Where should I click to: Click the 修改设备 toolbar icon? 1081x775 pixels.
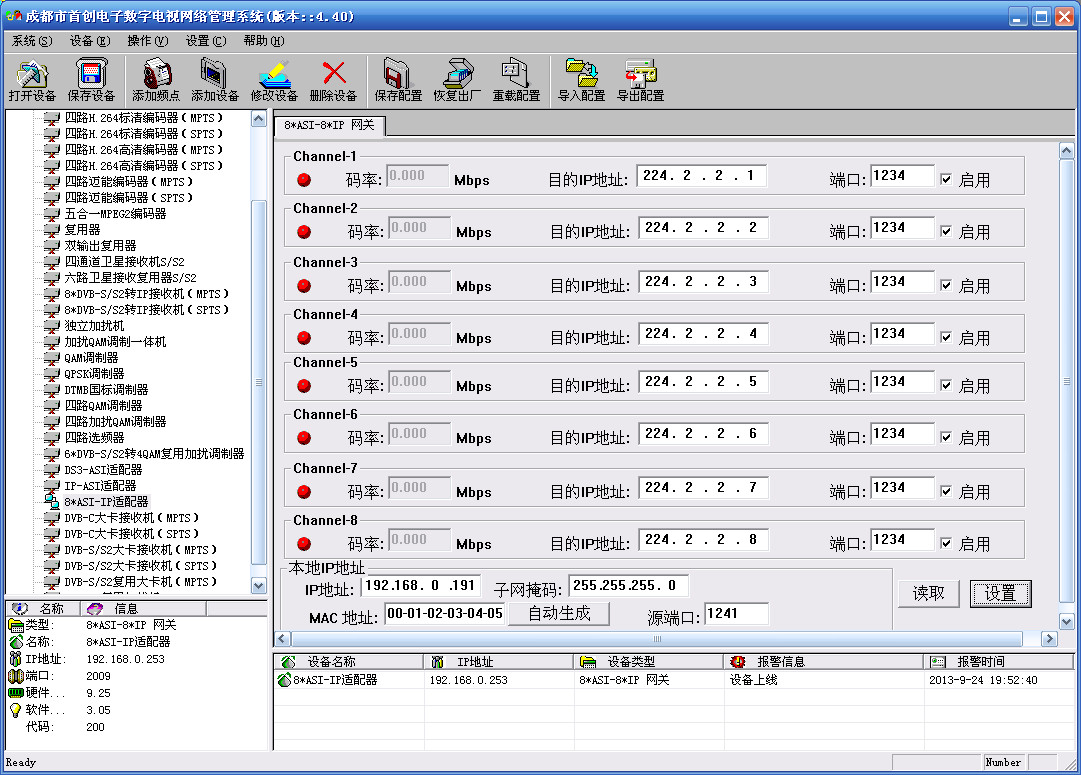point(274,74)
